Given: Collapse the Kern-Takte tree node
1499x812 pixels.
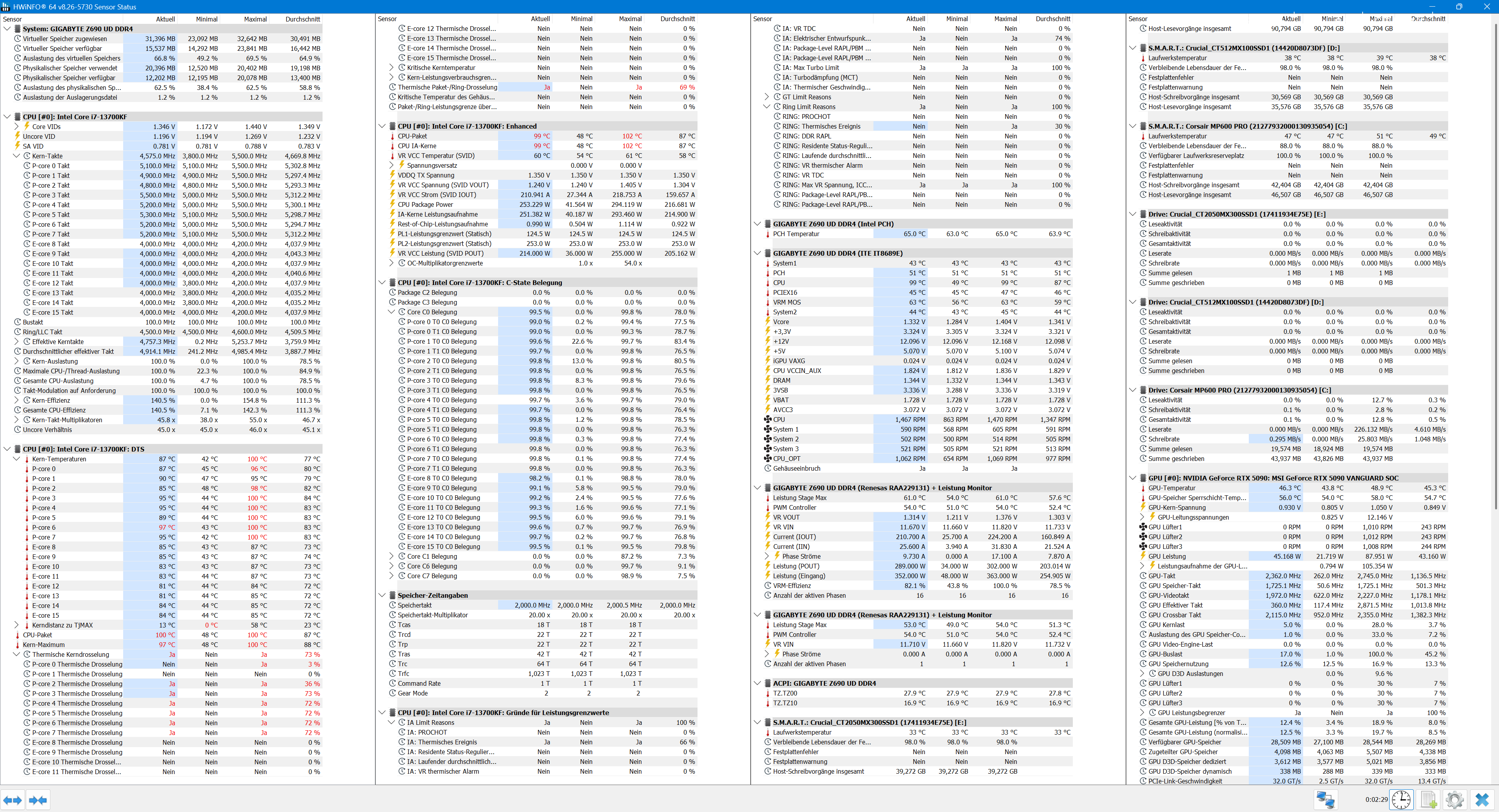Looking at the screenshot, I should 16,156.
